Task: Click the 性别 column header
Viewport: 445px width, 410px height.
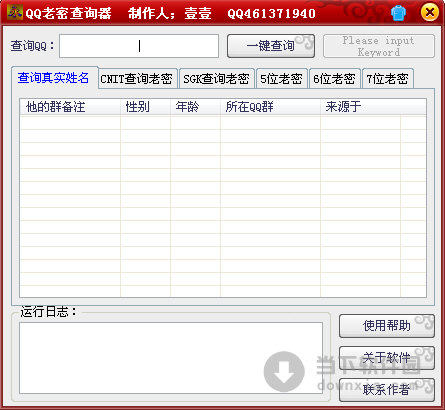Action: point(145,107)
